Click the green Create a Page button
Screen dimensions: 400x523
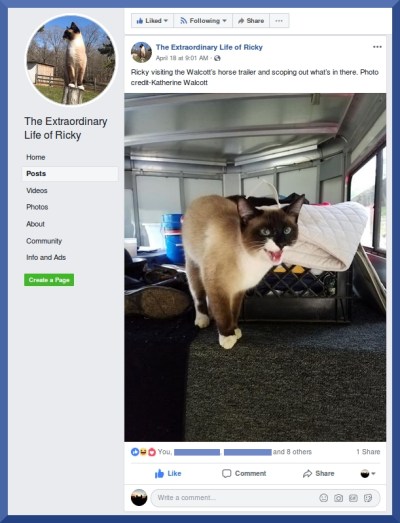pos(49,280)
